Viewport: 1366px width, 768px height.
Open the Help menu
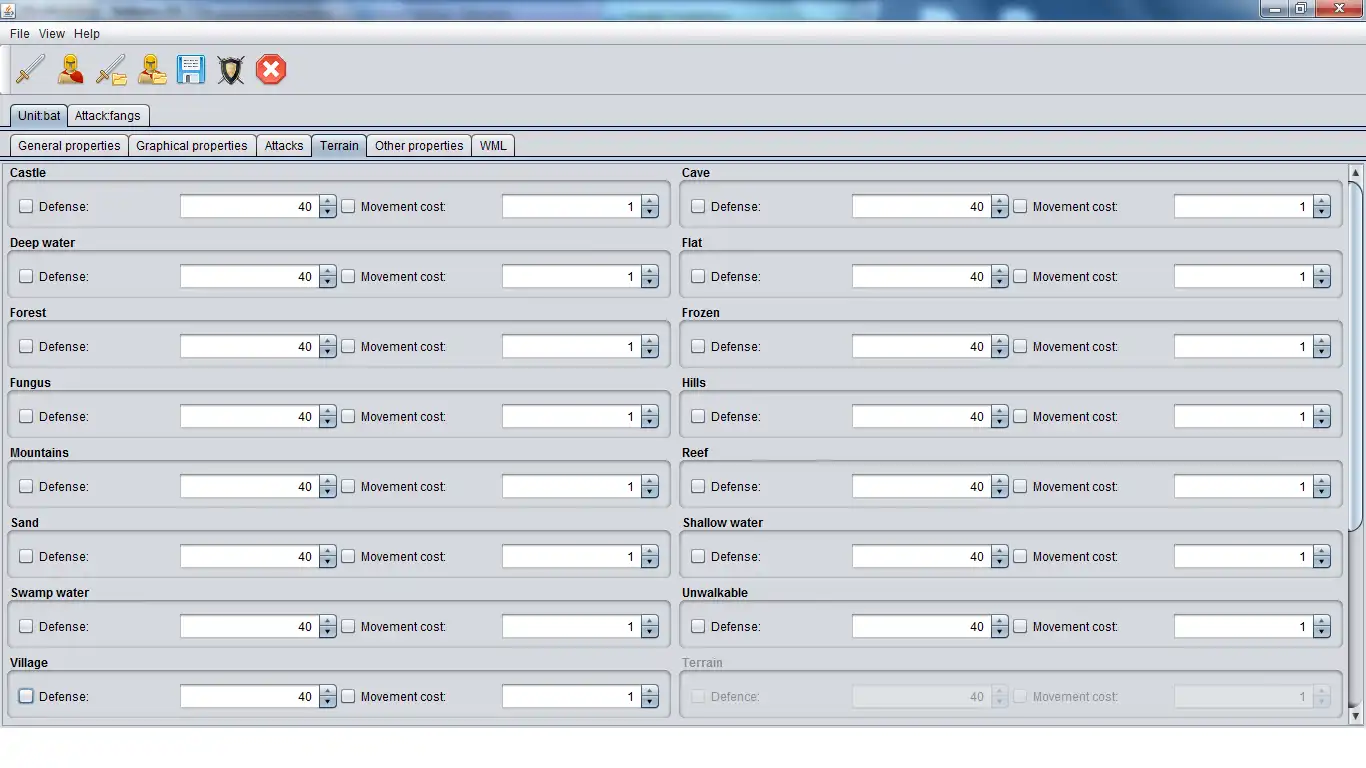[87, 34]
